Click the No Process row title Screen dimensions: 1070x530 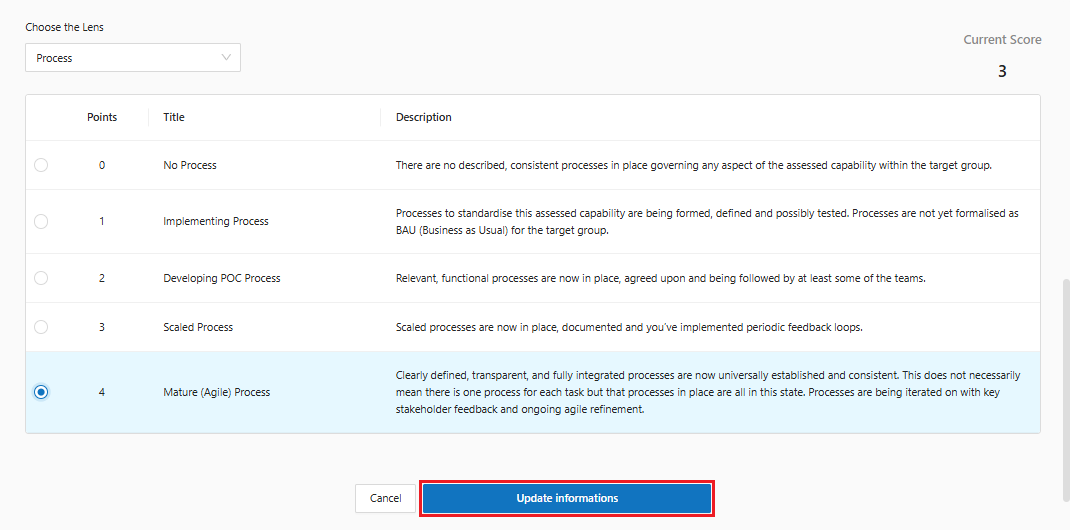point(190,165)
